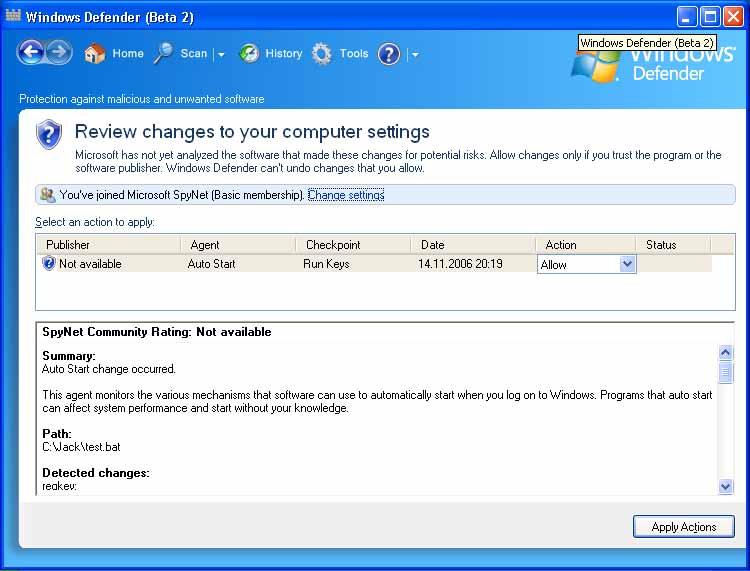Click the shield icon in the Not available row

(x=49, y=264)
